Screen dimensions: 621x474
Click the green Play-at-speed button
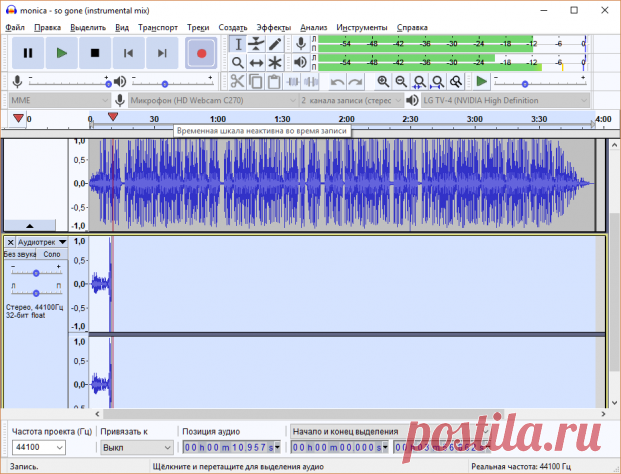[482, 82]
